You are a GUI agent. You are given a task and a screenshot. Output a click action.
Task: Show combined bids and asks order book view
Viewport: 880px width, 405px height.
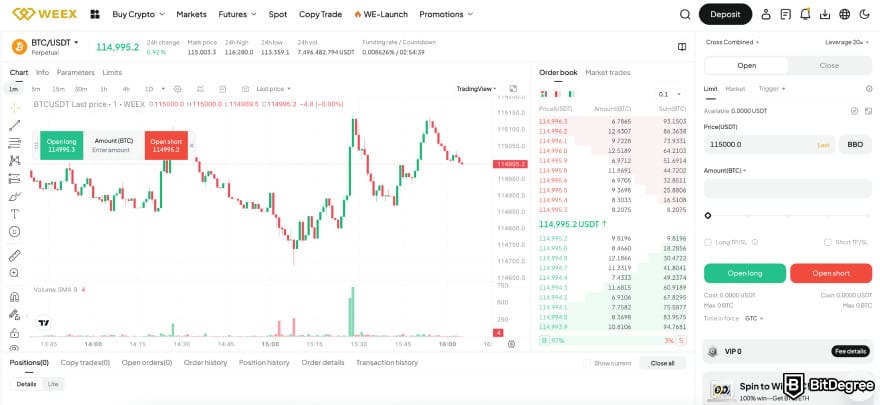pos(543,94)
